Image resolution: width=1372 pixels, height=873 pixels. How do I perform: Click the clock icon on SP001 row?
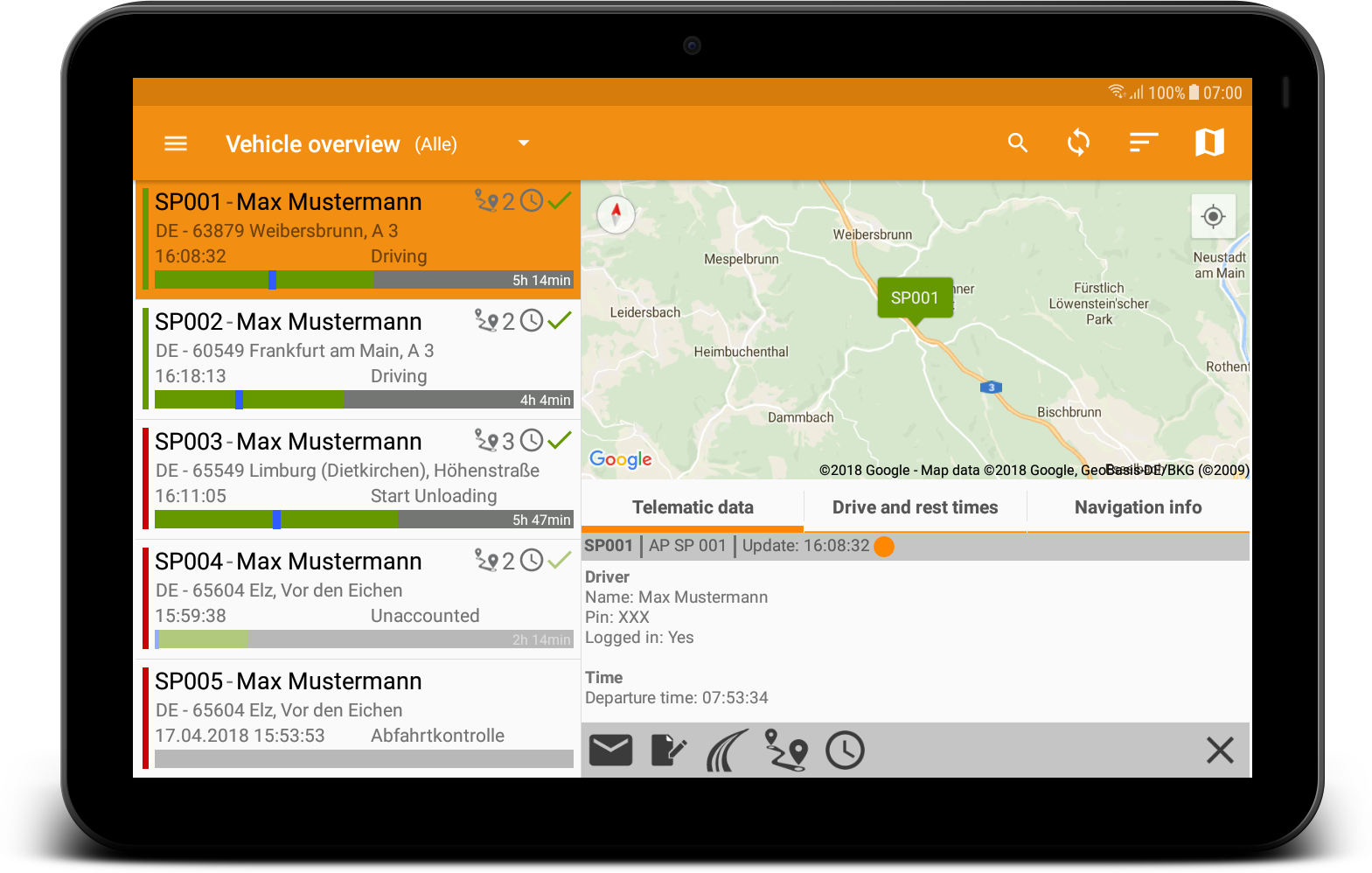point(532,201)
